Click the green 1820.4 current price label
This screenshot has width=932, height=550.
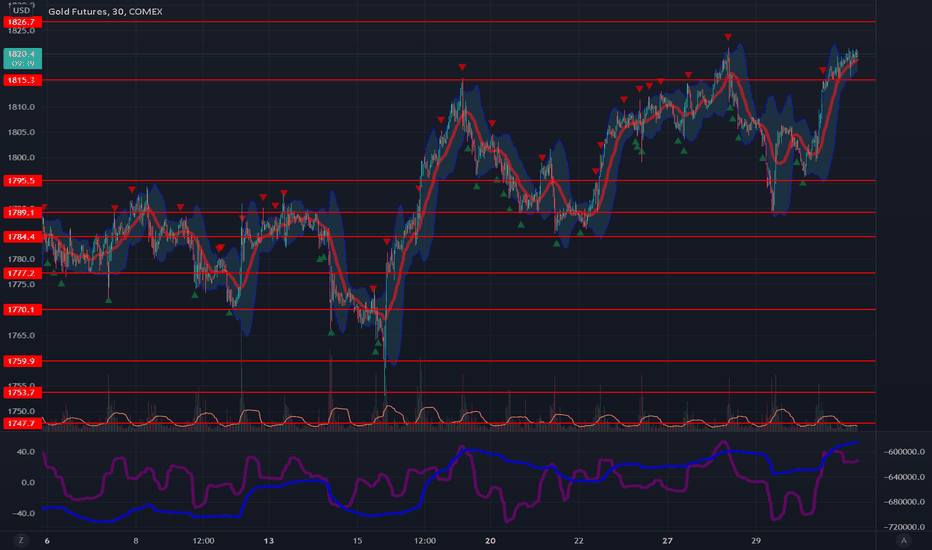pos(23,58)
